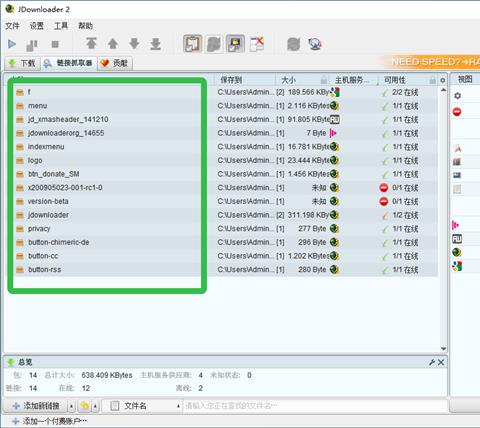Screen dimensions: 480x428
Task: Click the update globe icon in toolbar
Action: pyautogui.click(x=315, y=44)
